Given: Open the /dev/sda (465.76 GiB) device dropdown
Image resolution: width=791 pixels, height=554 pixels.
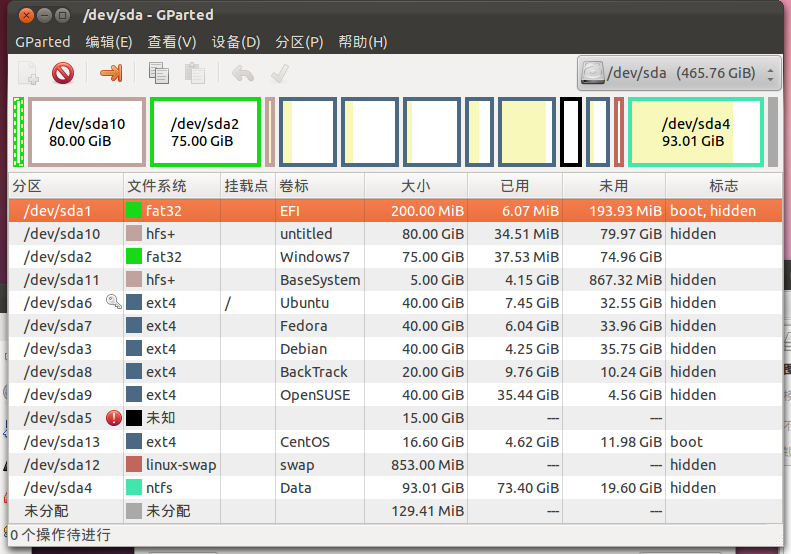Looking at the screenshot, I should point(679,73).
